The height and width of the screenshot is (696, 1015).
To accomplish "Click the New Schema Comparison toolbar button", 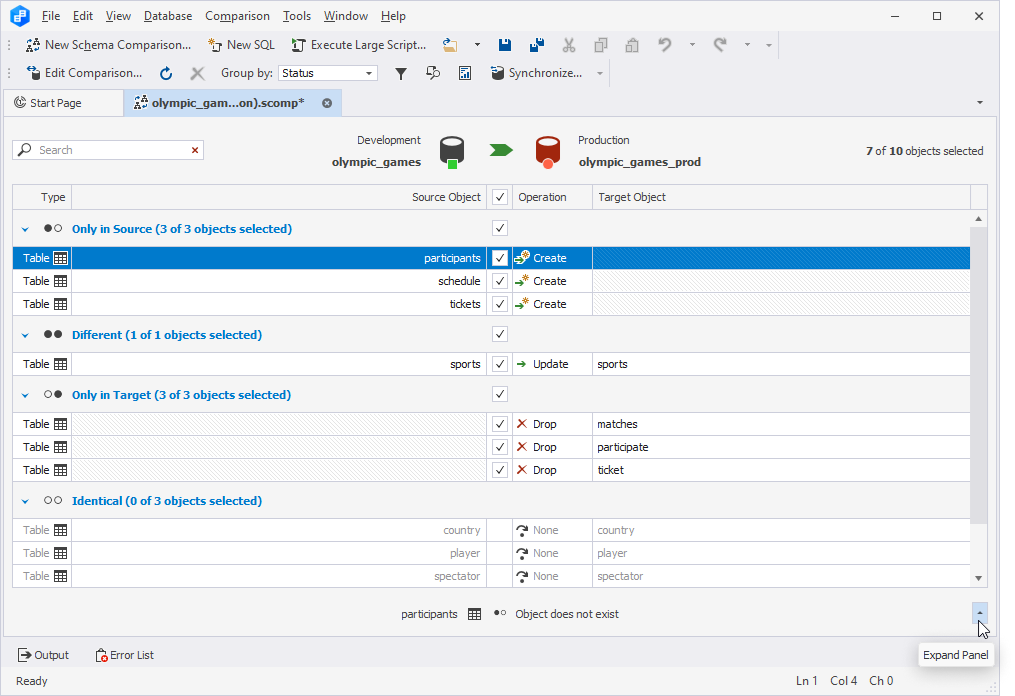I will (108, 45).
